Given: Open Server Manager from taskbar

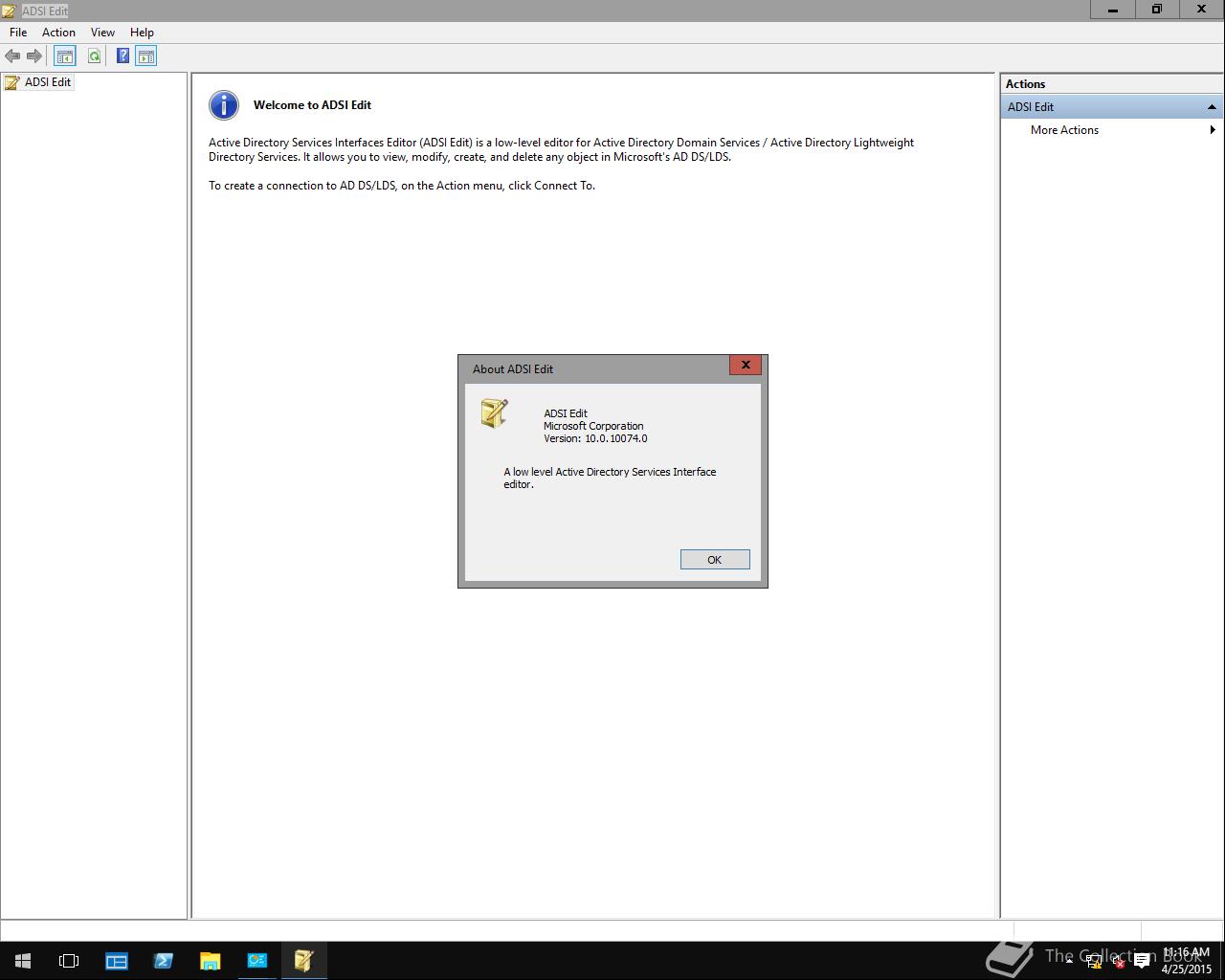Looking at the screenshot, I should pos(116,961).
